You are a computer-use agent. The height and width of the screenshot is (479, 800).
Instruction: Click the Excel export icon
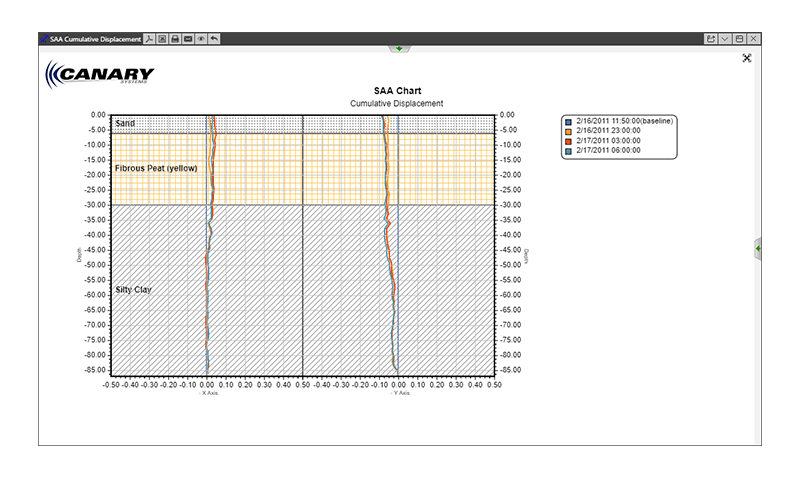pyautogui.click(x=162, y=39)
